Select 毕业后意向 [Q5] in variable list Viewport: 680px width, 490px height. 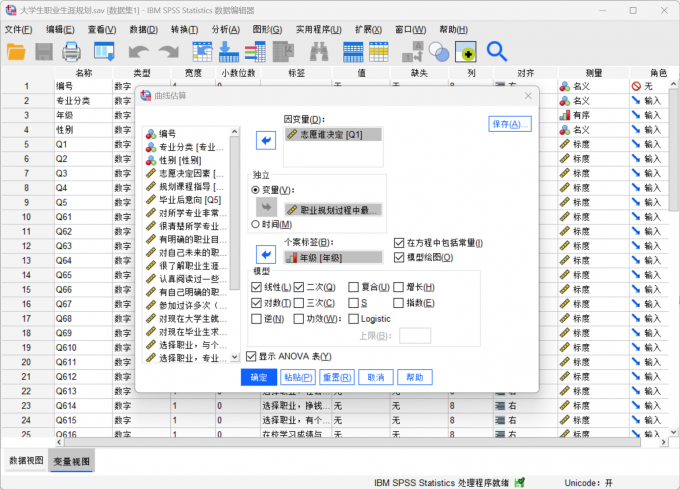(190, 199)
